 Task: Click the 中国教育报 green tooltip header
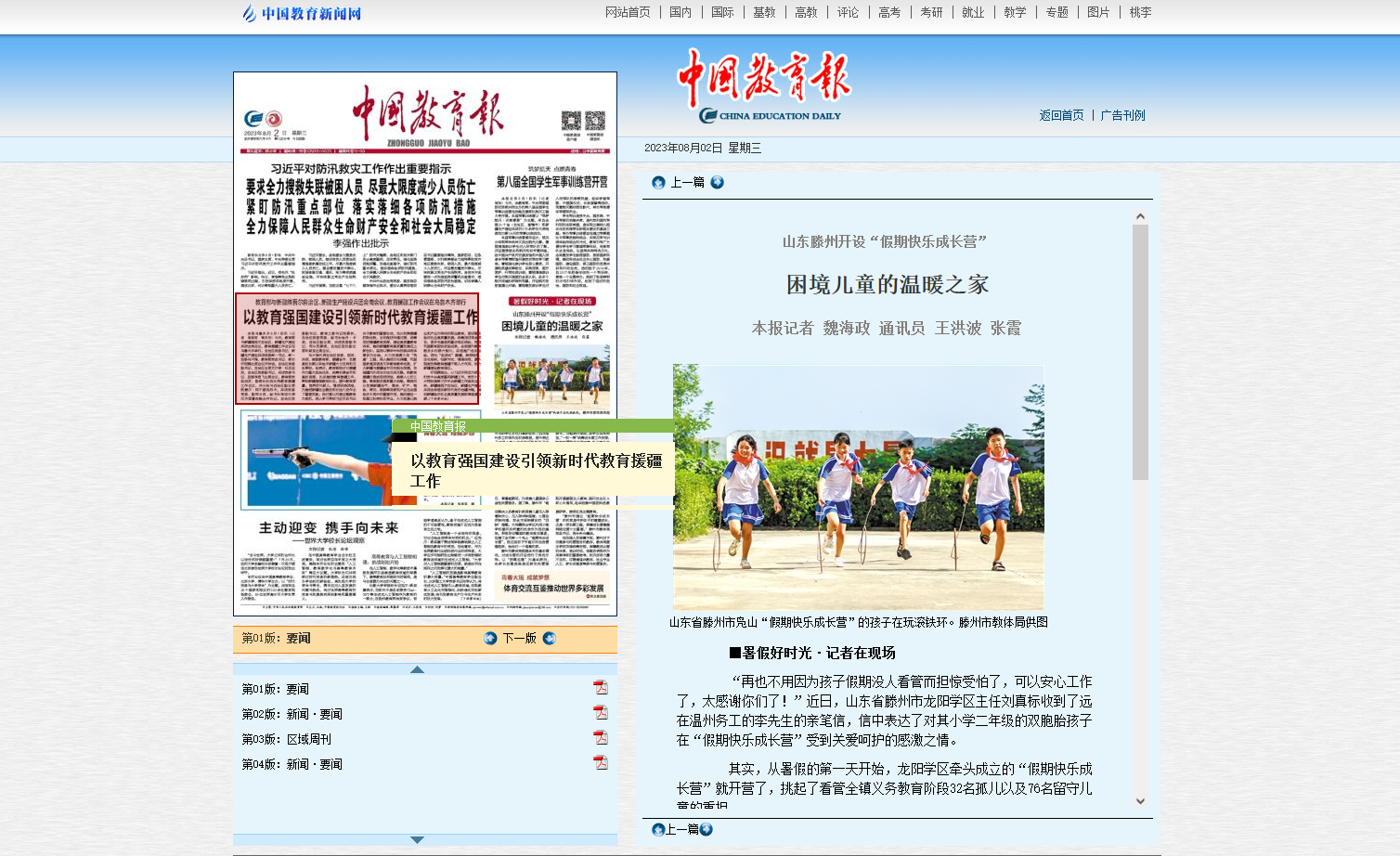(532, 426)
